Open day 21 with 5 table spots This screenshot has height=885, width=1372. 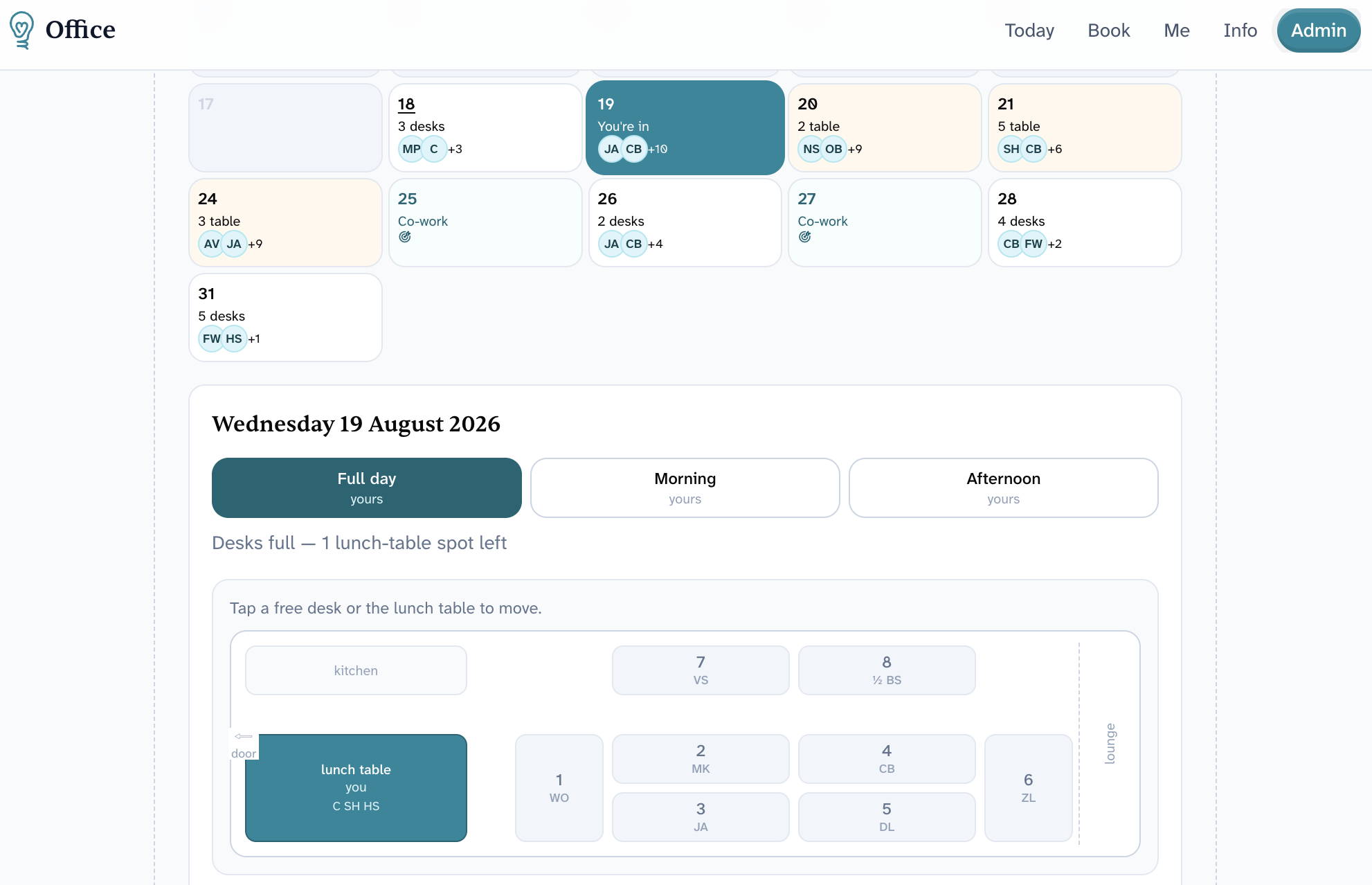[1085, 128]
